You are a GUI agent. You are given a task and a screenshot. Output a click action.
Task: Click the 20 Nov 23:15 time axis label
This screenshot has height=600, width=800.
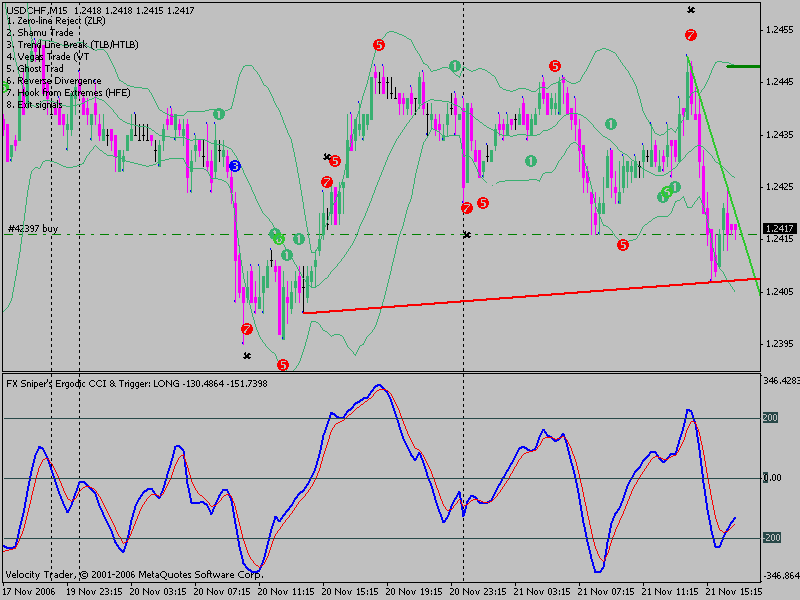click(x=479, y=592)
